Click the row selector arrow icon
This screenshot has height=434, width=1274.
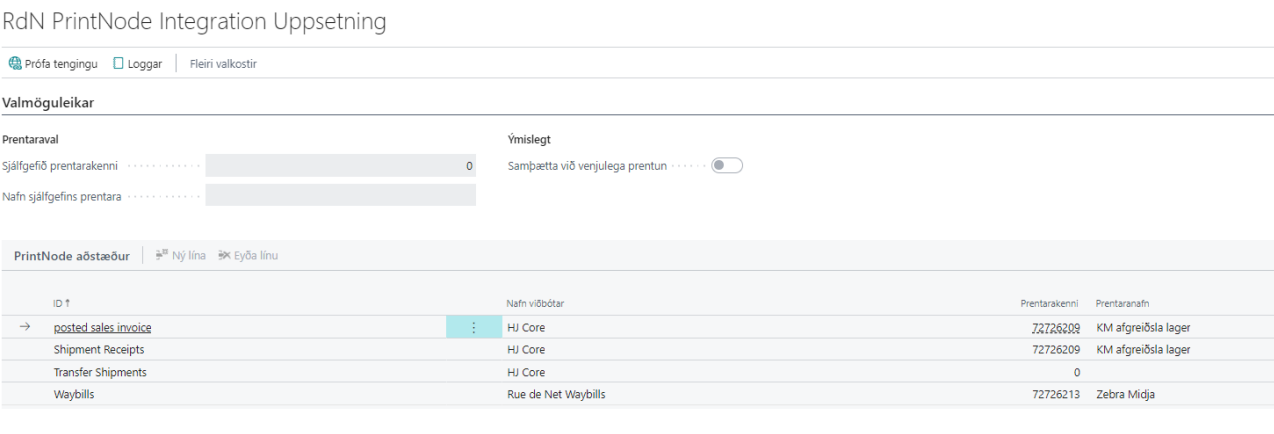point(25,327)
